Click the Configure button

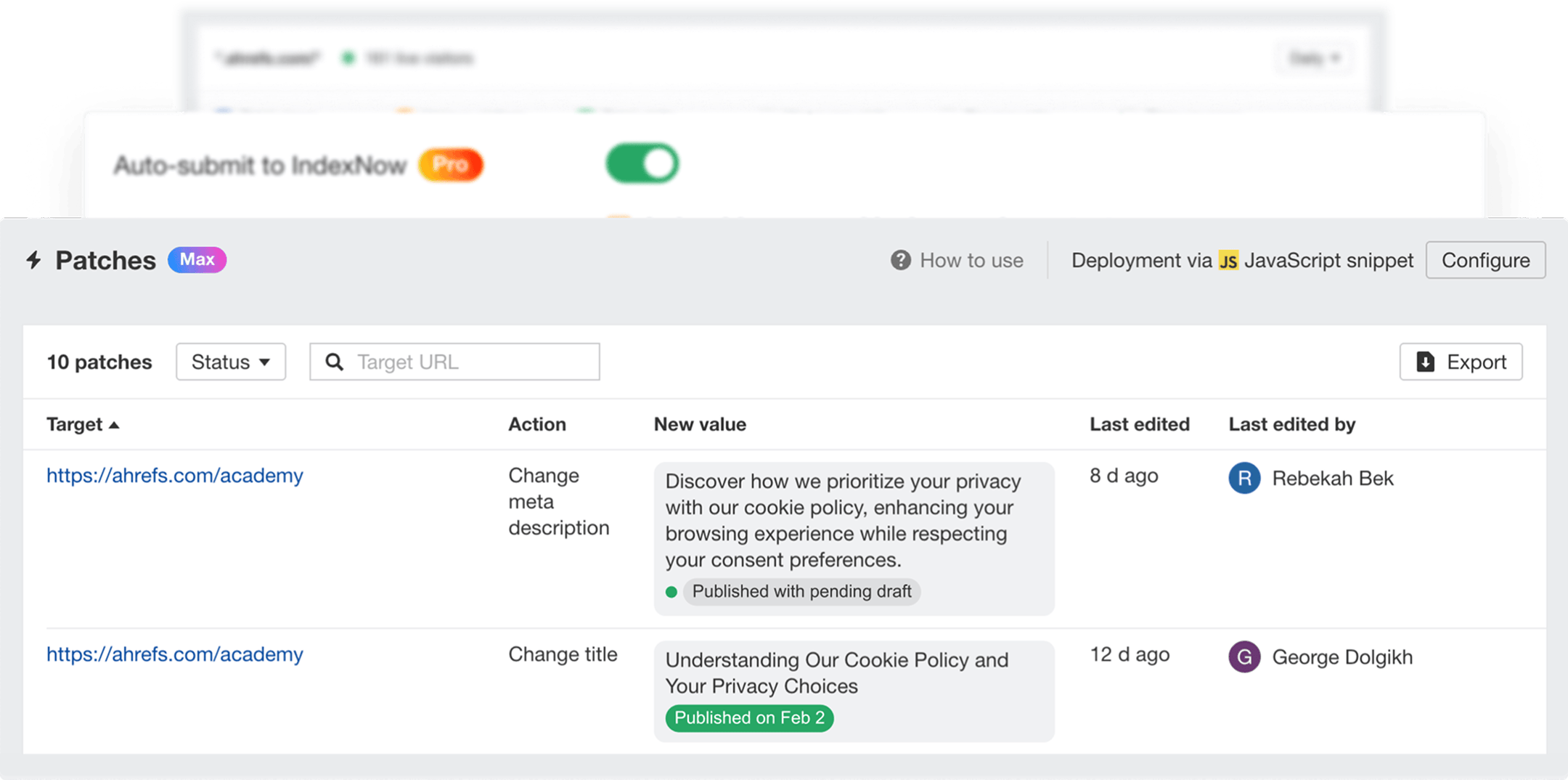(x=1485, y=260)
